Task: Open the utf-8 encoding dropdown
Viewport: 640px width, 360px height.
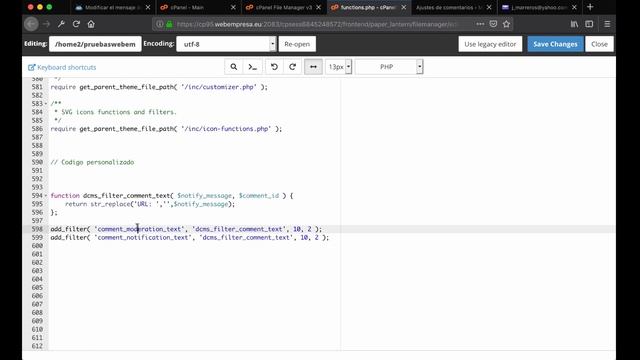Action: pos(226,44)
